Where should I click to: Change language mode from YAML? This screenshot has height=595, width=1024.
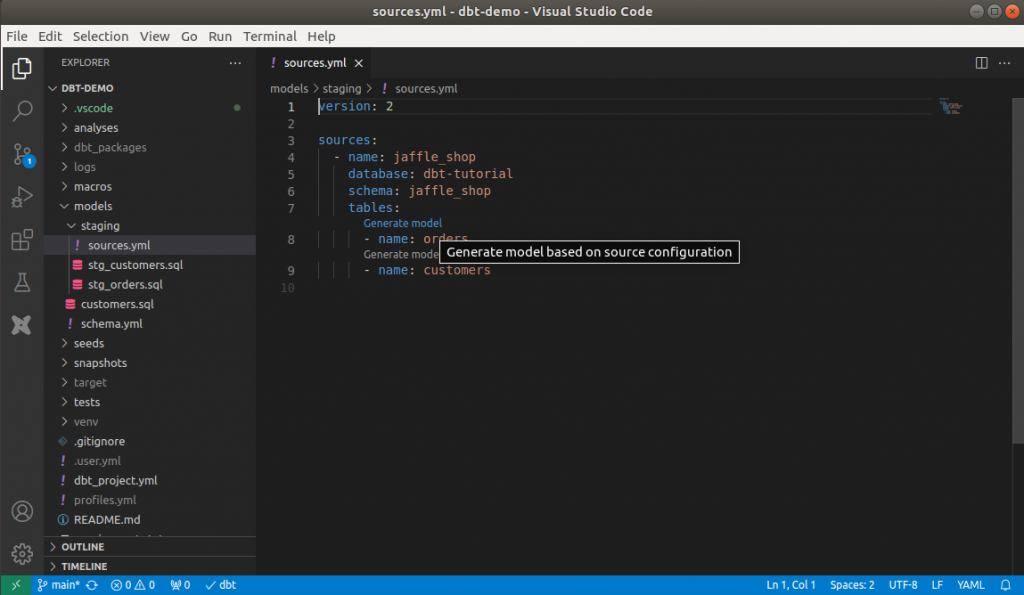click(970, 585)
